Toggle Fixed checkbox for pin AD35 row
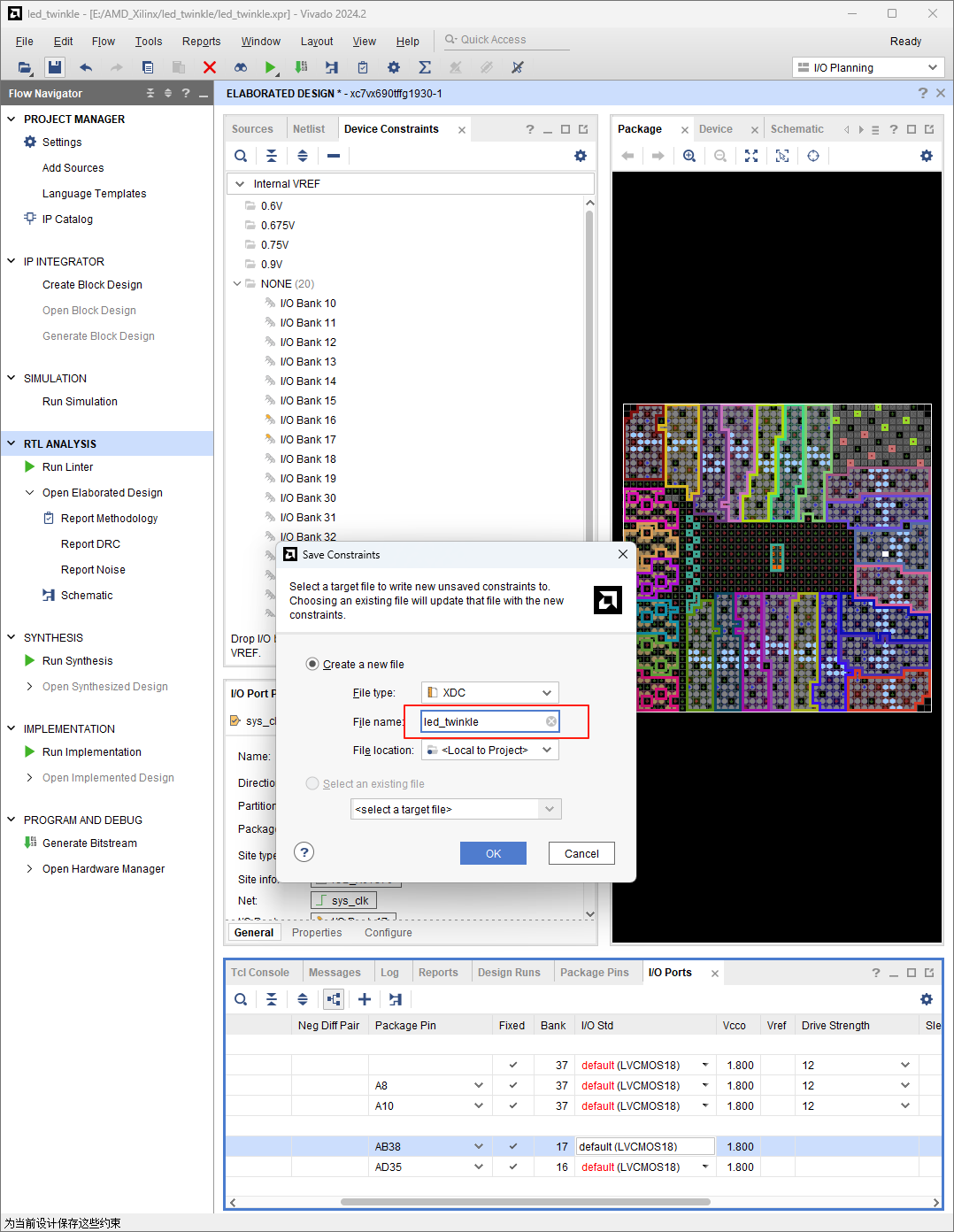The width and height of the screenshot is (954, 1232). (513, 1167)
